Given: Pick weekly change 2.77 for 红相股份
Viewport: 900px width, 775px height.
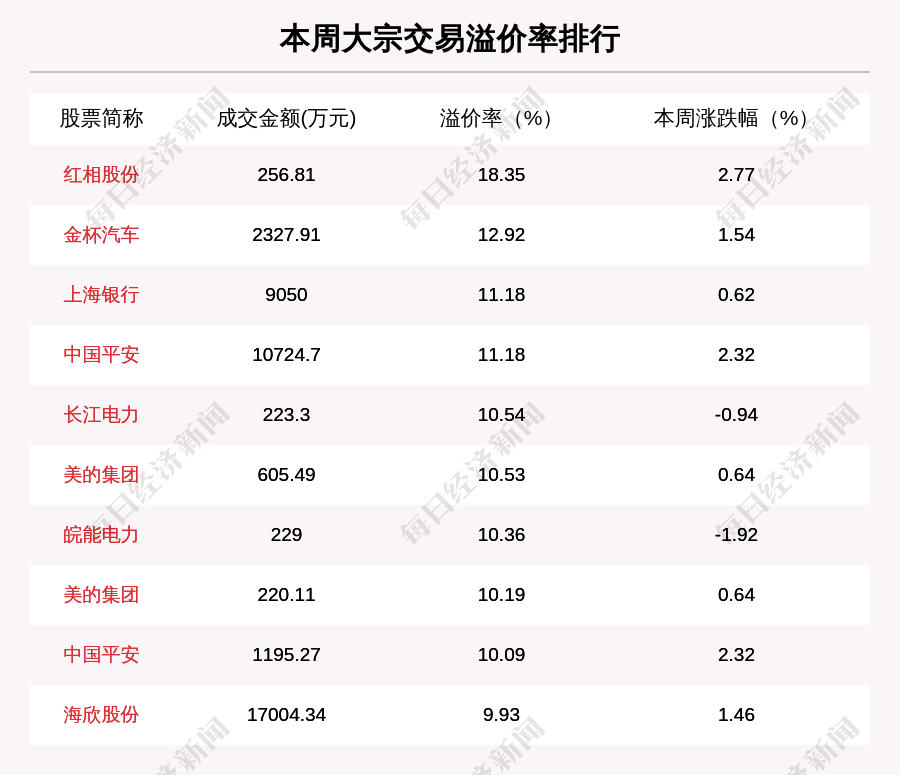Looking at the screenshot, I should pos(736,175).
